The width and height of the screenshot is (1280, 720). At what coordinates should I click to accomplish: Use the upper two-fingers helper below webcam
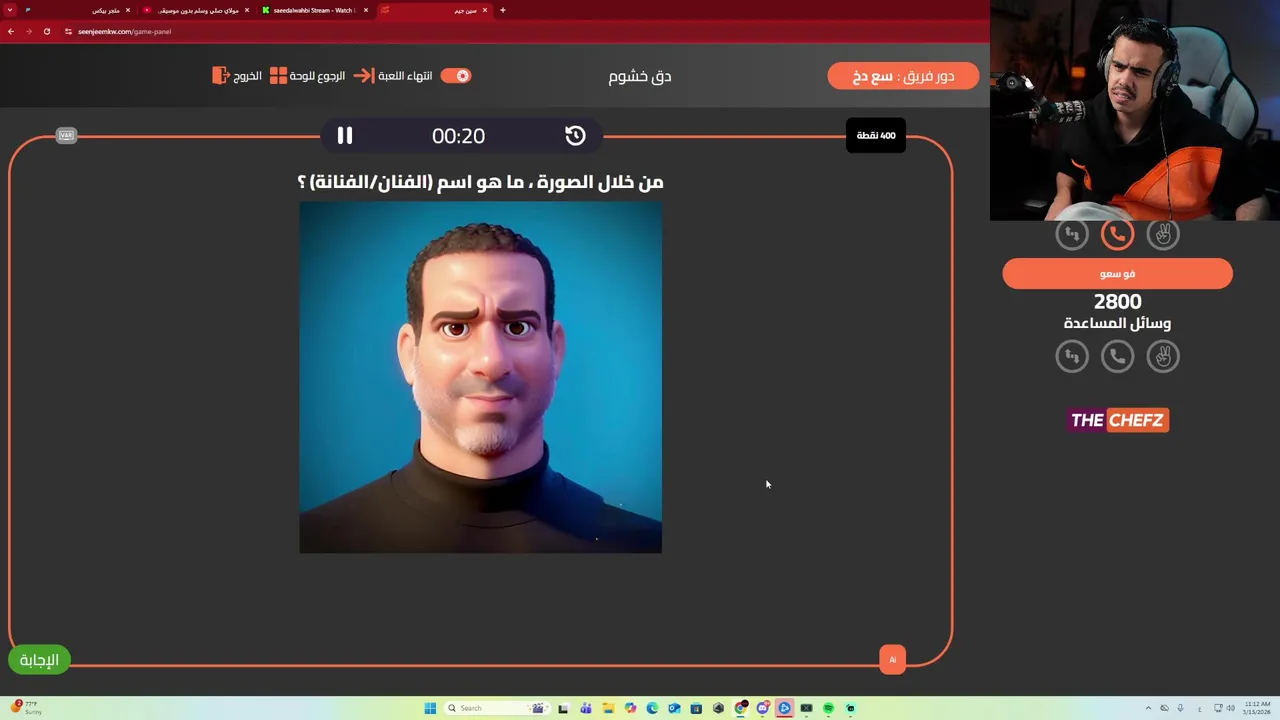click(x=1163, y=234)
